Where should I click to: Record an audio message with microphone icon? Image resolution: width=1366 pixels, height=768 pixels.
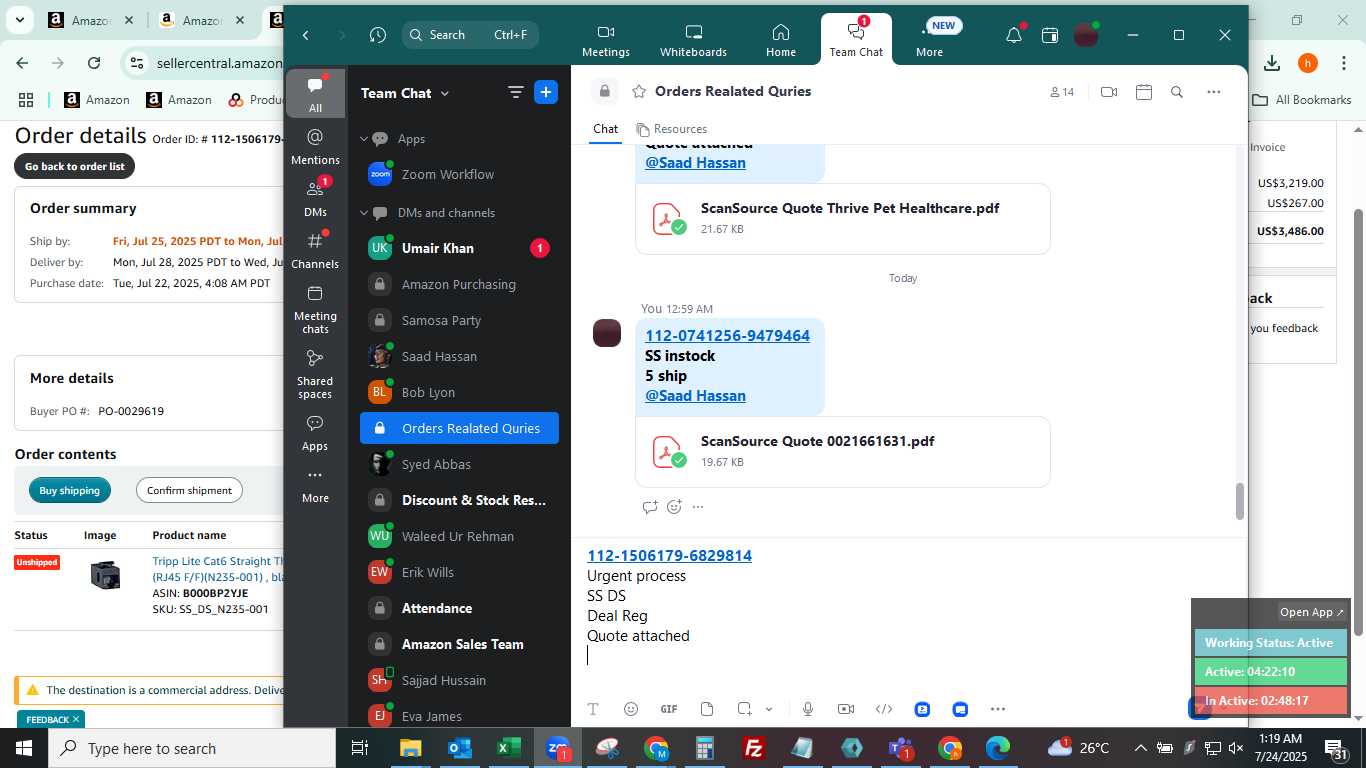[808, 709]
